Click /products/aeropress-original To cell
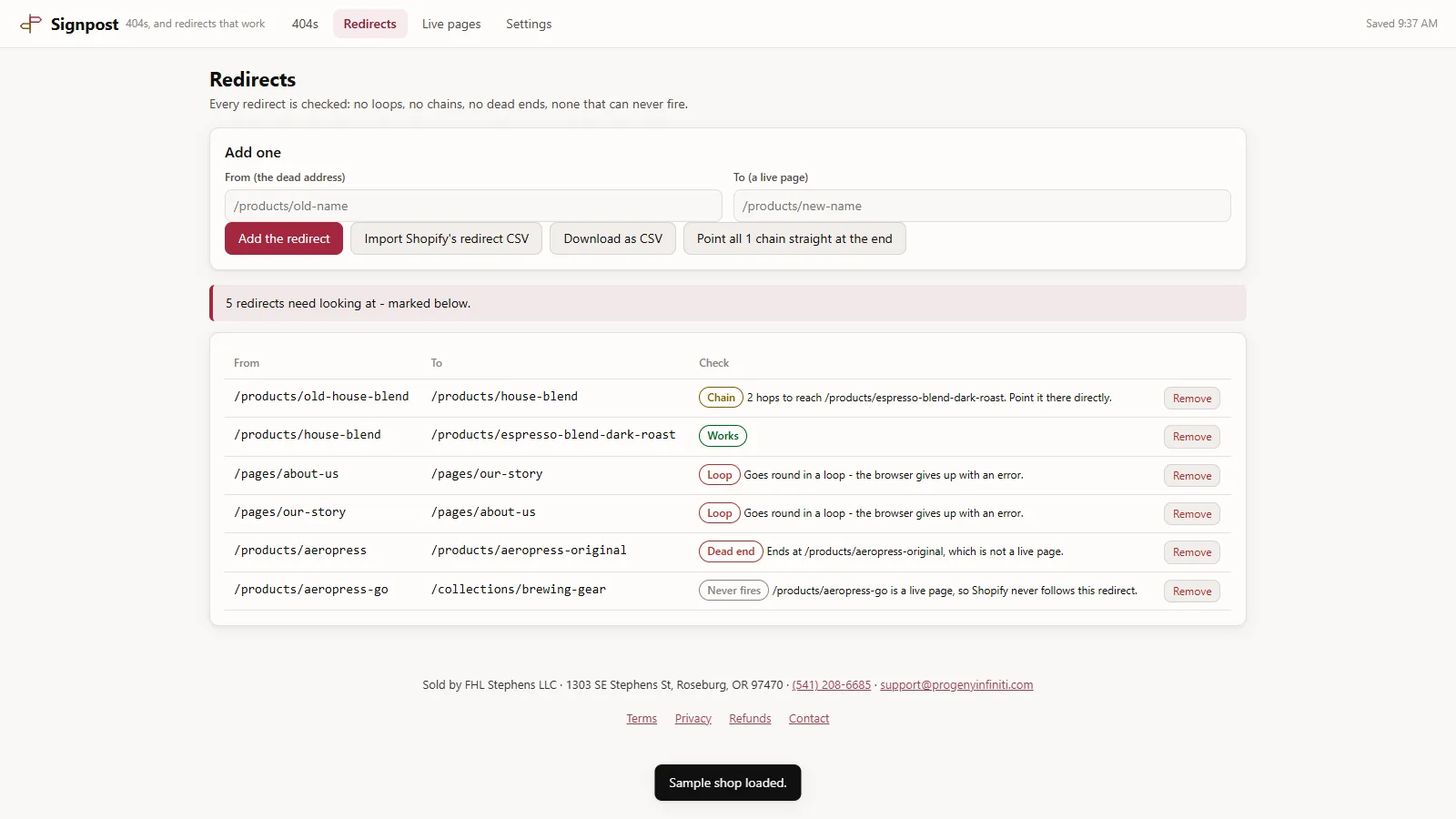Image resolution: width=1456 pixels, height=819 pixels. tap(529, 551)
